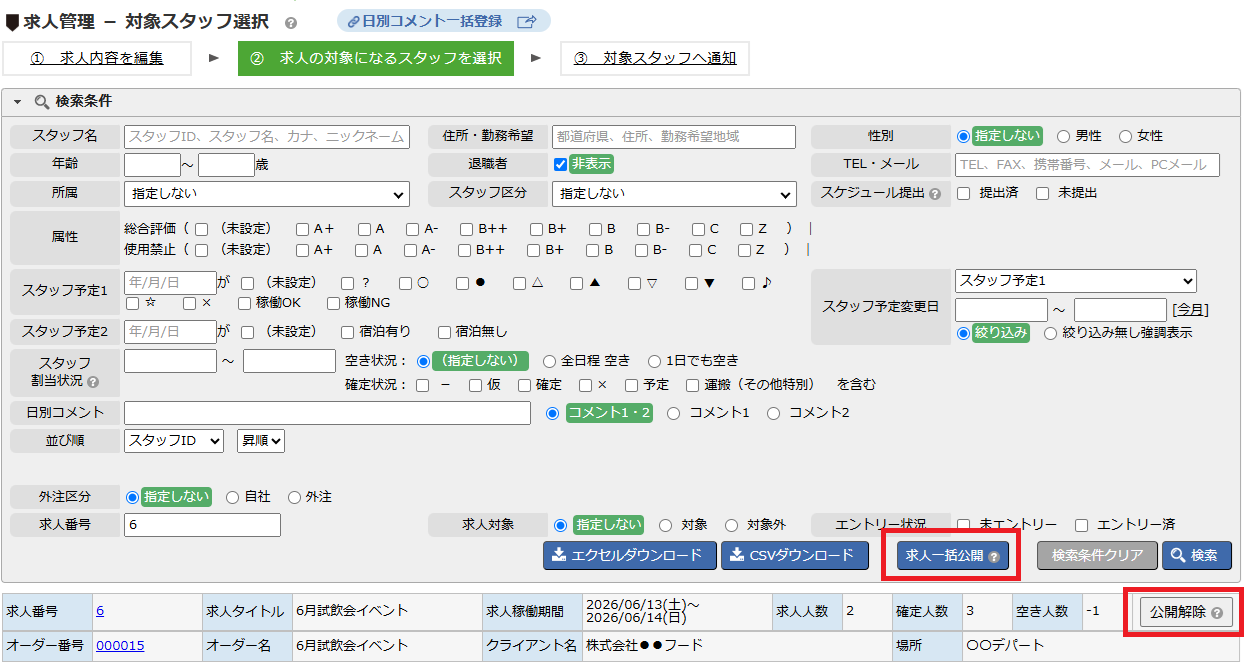Click help icon beside 対象スタッフ選択 title
Image resolution: width=1252 pixels, height=665 pixels.
(290, 22)
